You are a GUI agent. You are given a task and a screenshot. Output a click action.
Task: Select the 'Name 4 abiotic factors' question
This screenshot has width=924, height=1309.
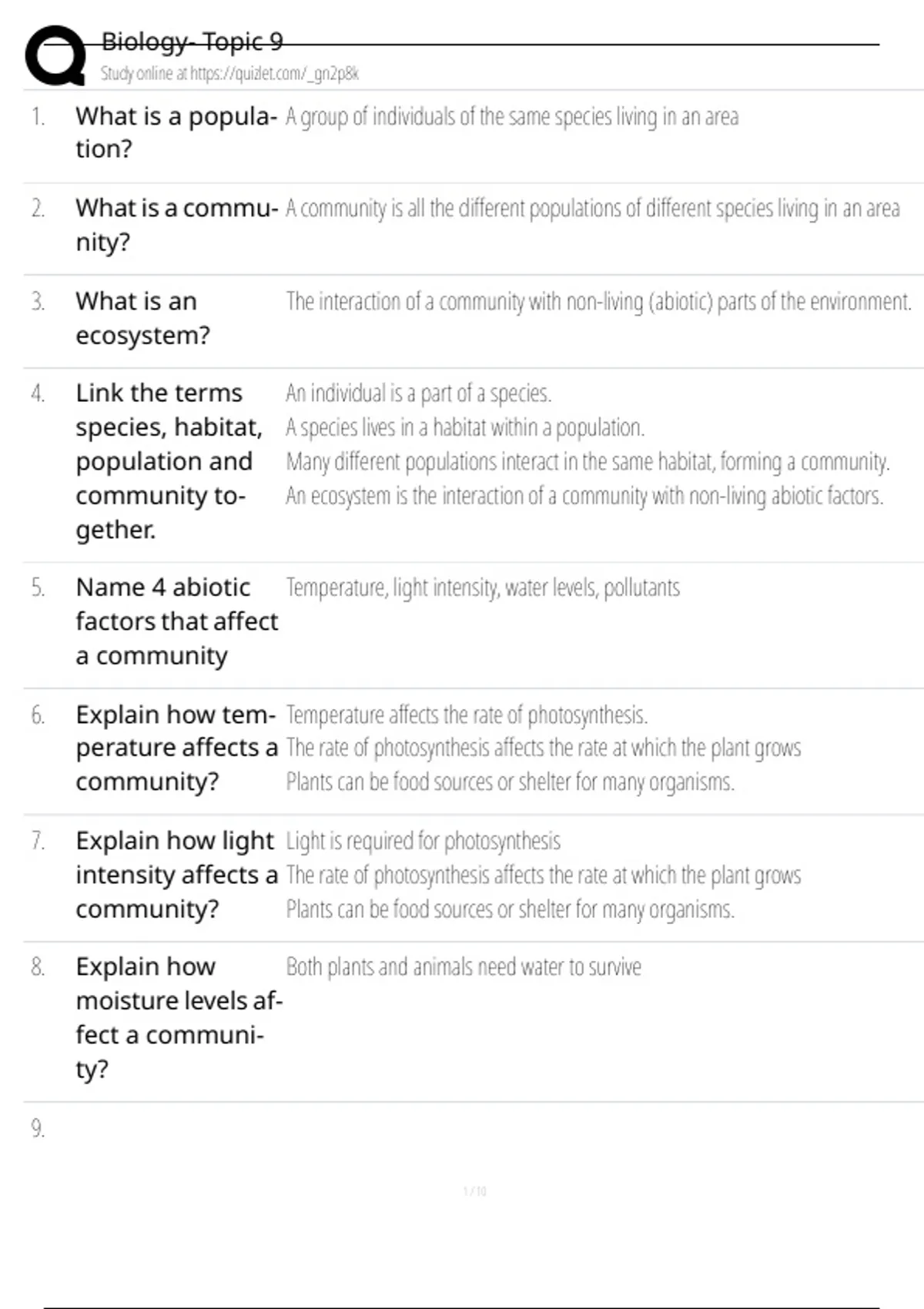click(x=176, y=621)
